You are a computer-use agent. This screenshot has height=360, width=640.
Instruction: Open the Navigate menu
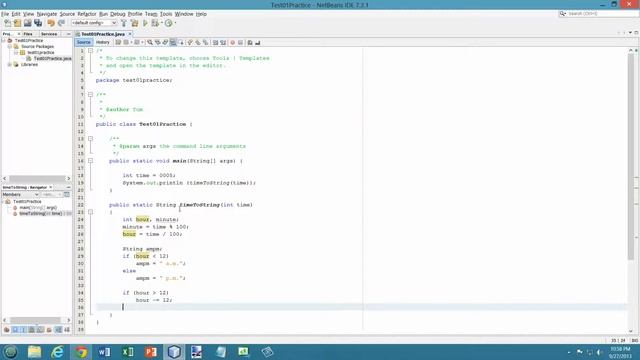pos(47,14)
